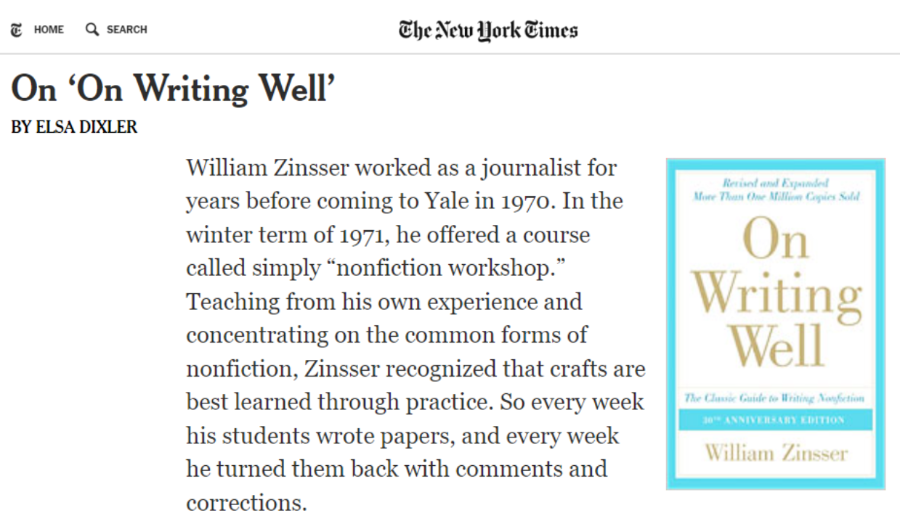Viewport: 900px width, 521px height.
Task: Click the small Times "T" logo icon
Action: (16, 30)
